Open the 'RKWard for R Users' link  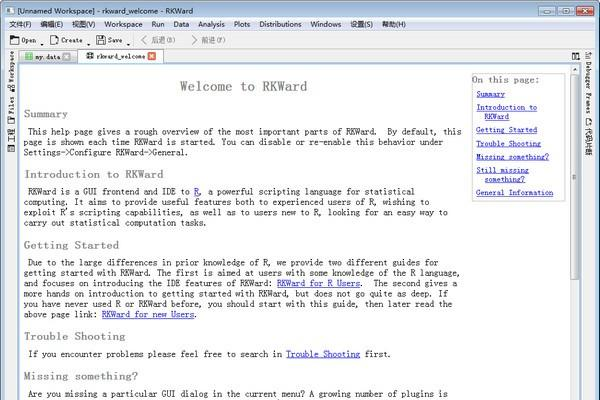point(318,283)
